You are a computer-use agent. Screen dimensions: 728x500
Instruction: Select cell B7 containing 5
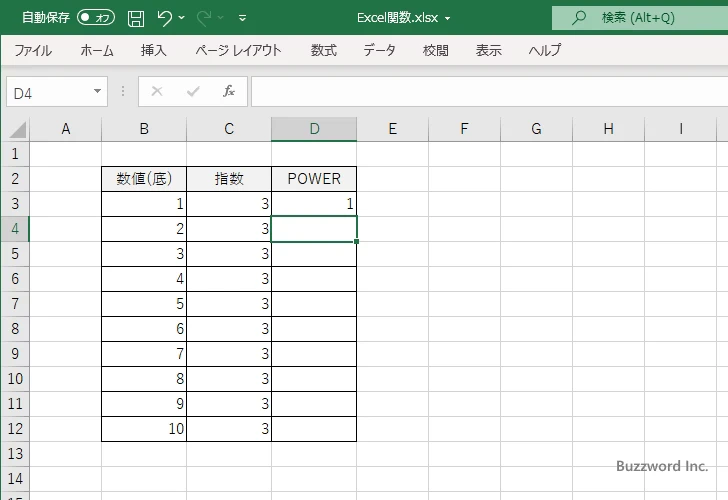[144, 304]
